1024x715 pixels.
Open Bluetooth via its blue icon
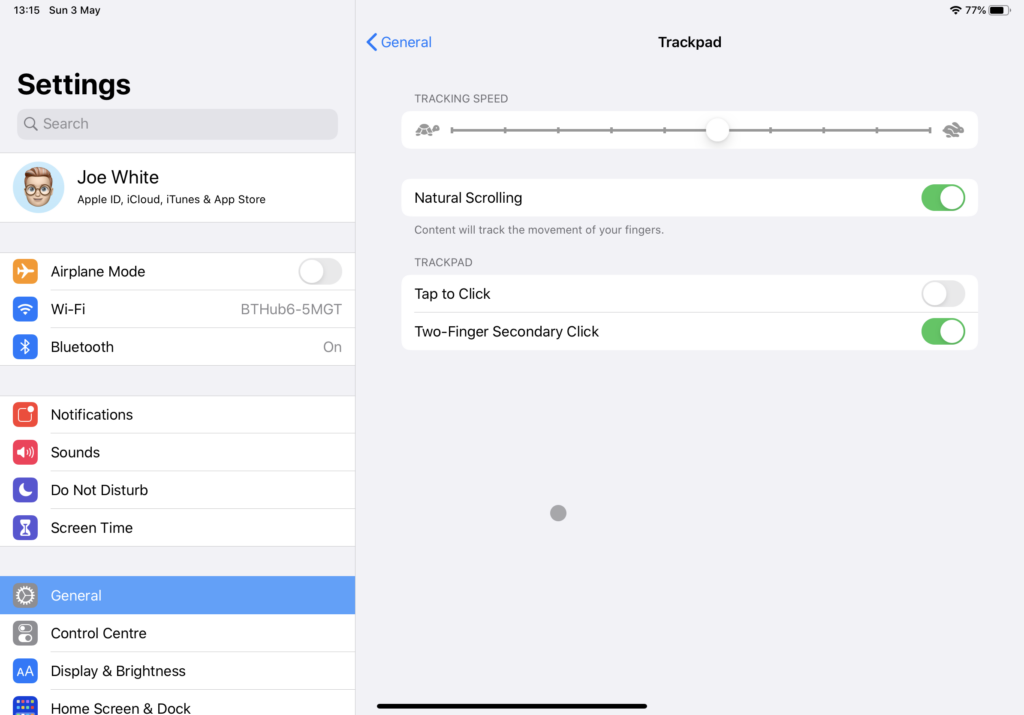[25, 347]
